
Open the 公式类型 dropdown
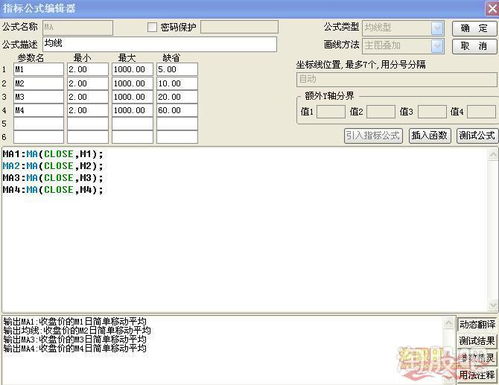point(437,28)
